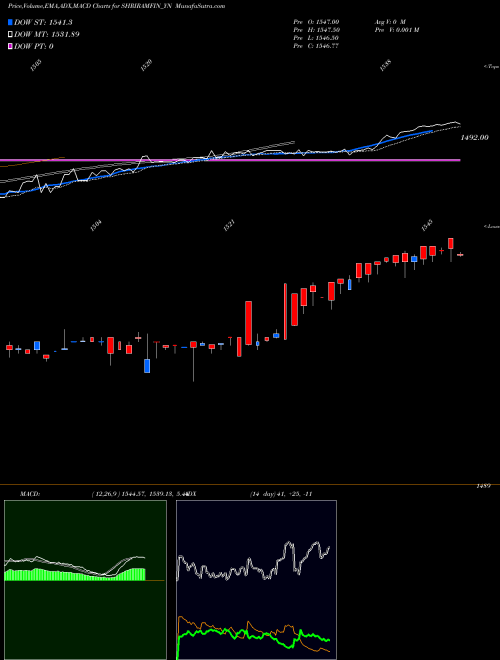The image size is (500, 660).
Task: Click the blue DOW ST legend swatch
Action: [11, 22]
